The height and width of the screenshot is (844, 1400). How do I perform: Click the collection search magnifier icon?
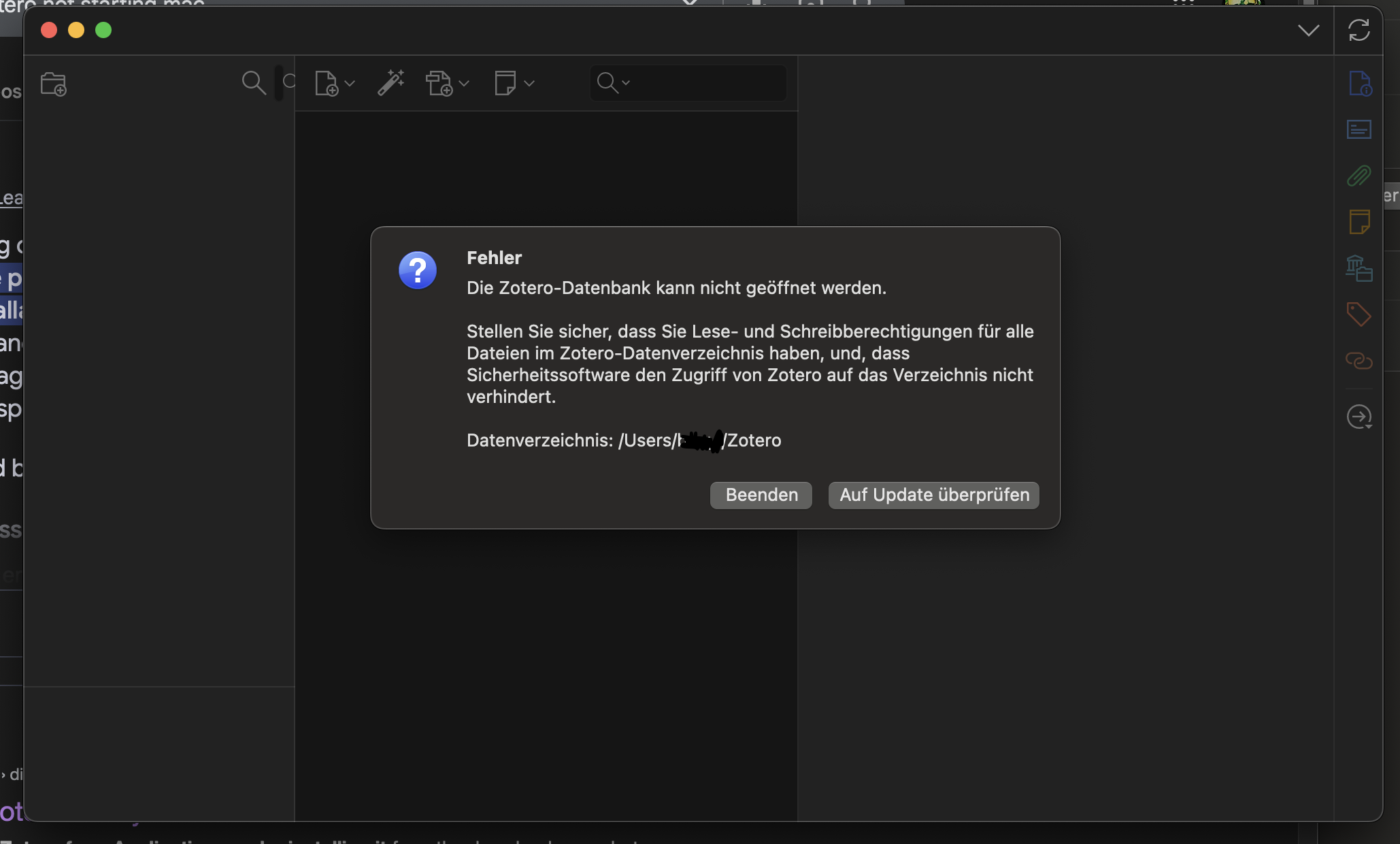253,83
